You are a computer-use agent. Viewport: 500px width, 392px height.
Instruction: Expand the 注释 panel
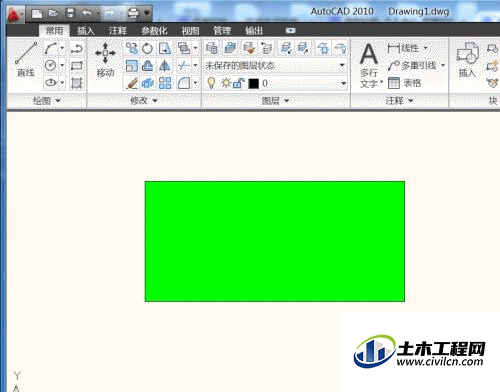pyautogui.click(x=399, y=100)
